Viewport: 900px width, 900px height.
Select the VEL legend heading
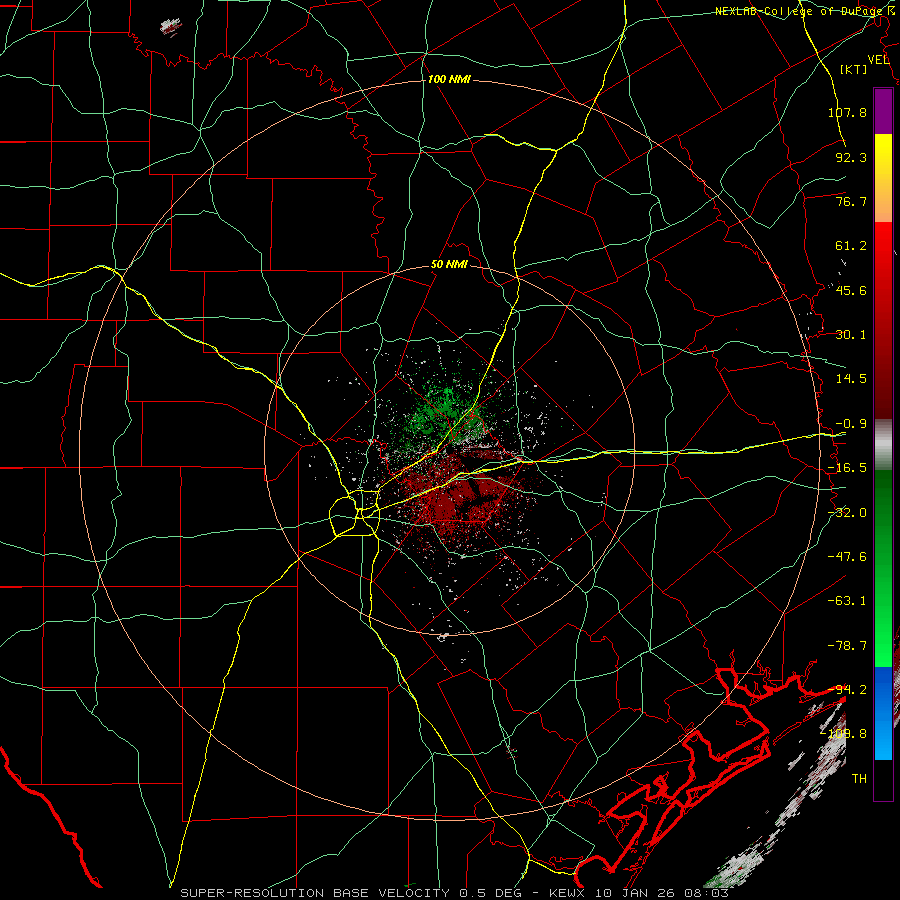[878, 60]
